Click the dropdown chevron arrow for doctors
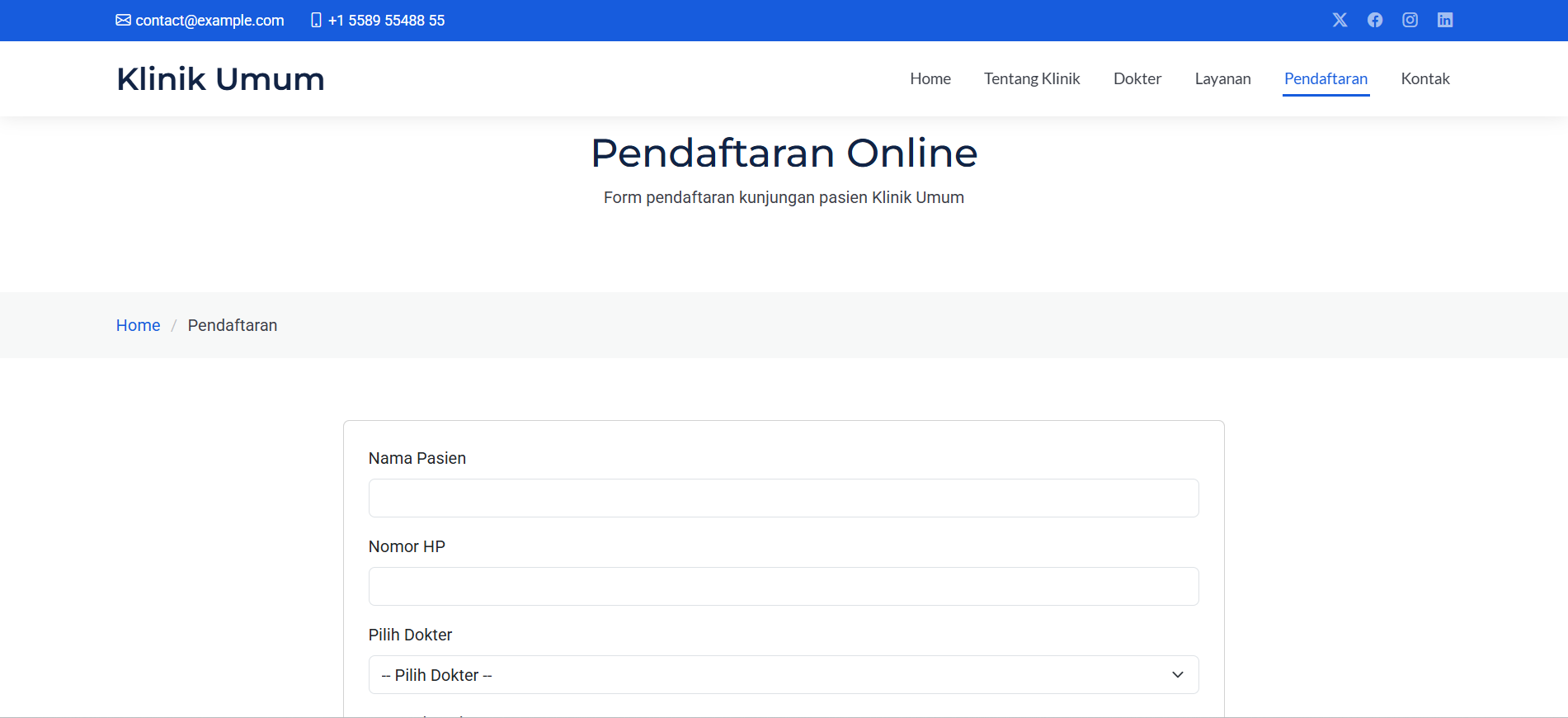 (1178, 675)
